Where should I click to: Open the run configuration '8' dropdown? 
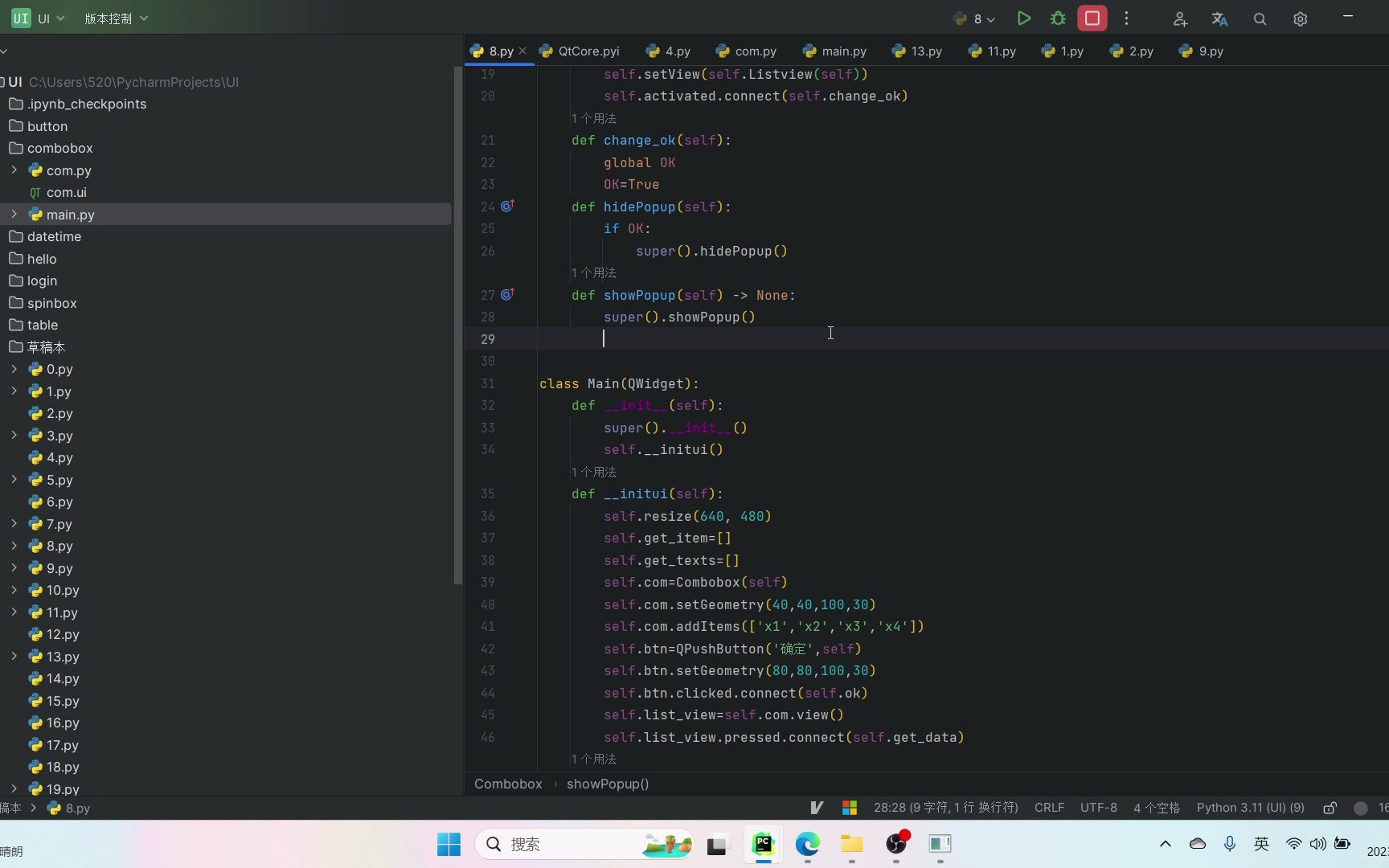[973, 18]
